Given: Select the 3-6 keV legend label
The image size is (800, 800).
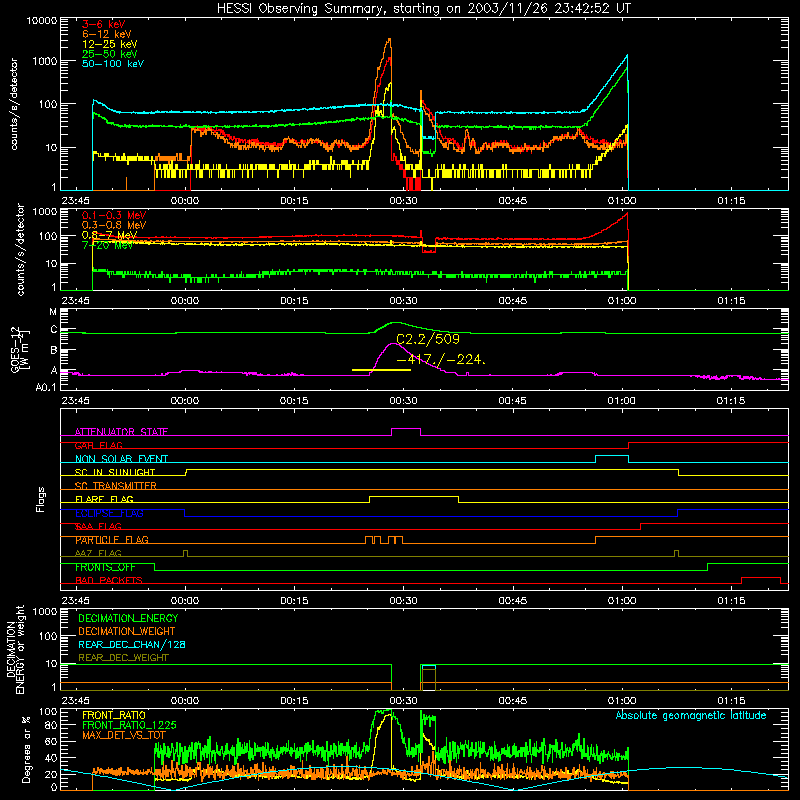Looking at the screenshot, I should click(x=104, y=24).
